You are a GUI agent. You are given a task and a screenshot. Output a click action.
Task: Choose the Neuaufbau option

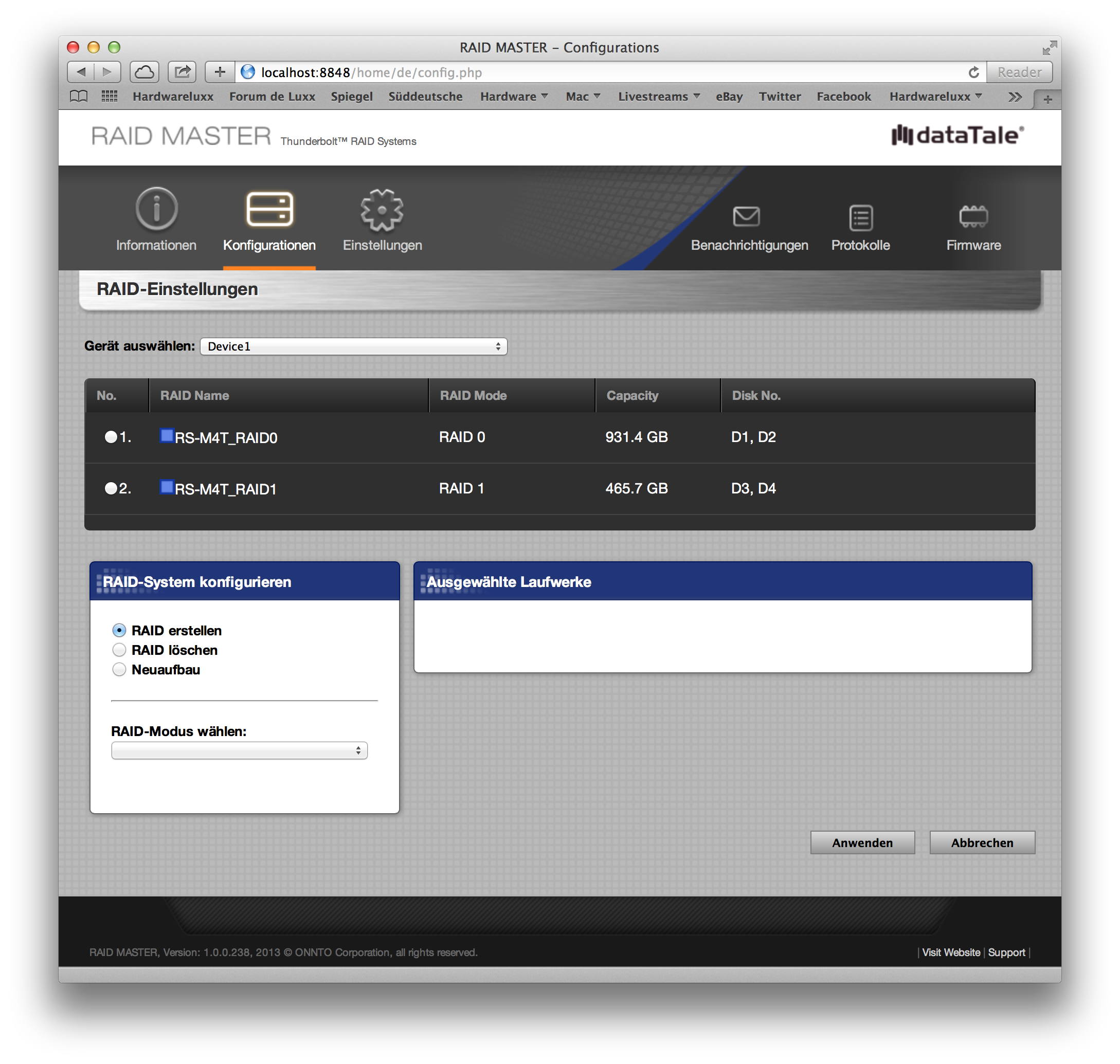tap(119, 669)
